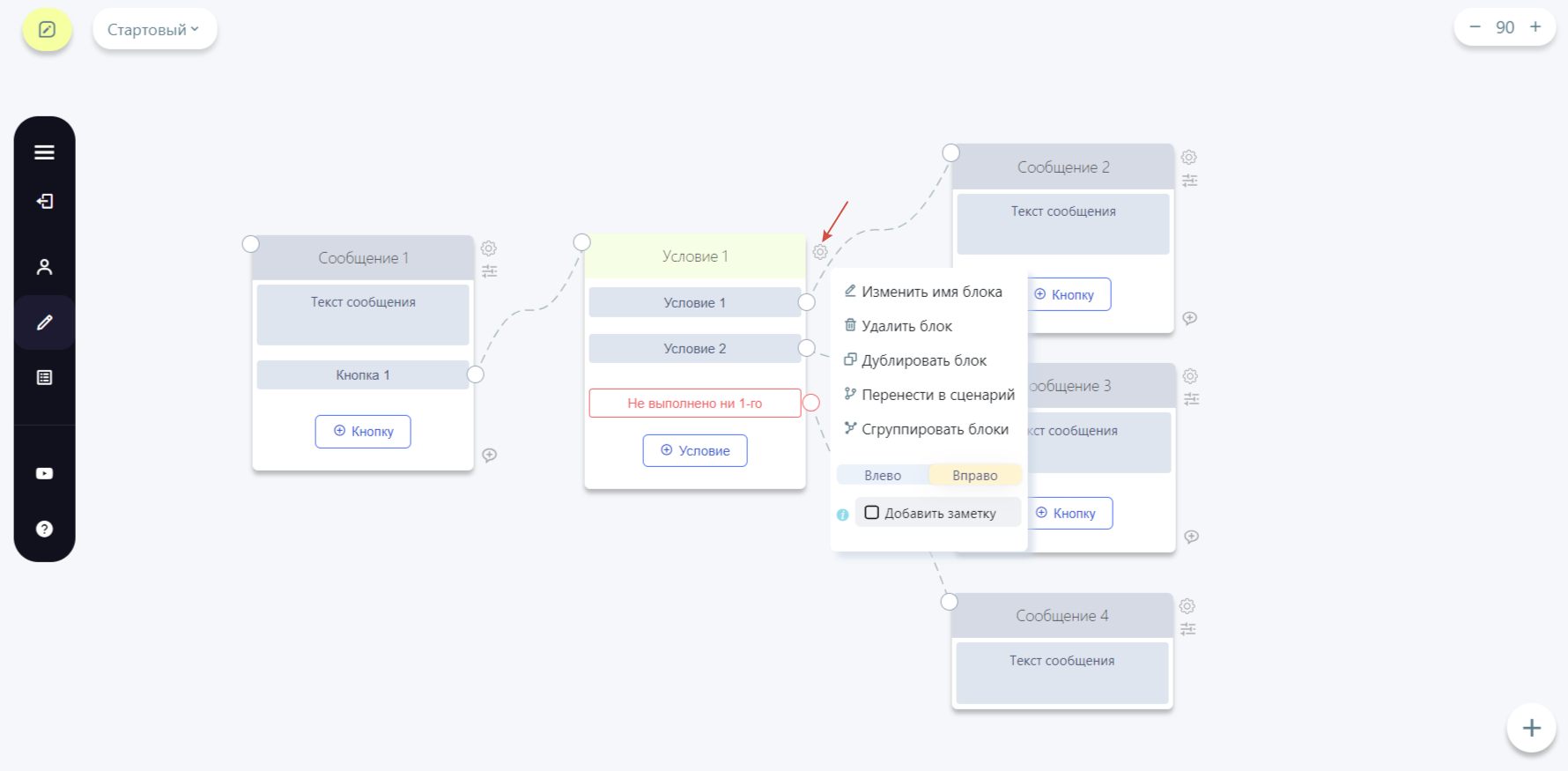Expand the Стартовый scenario dropdown
Image resolution: width=1568 pixels, height=771 pixels.
(154, 30)
